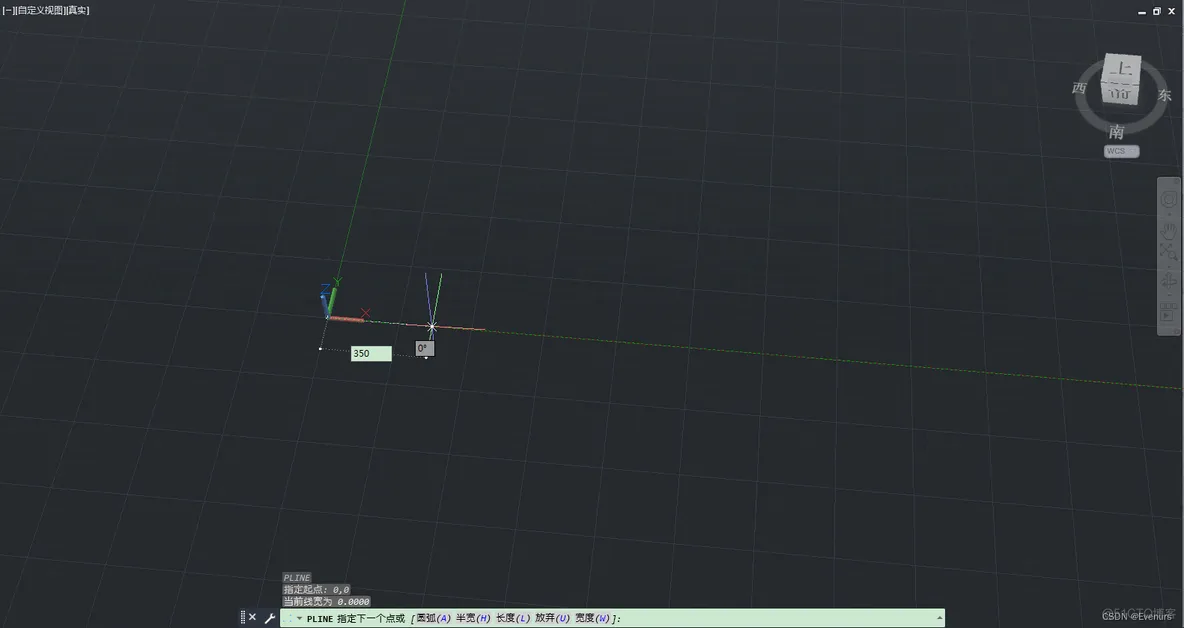This screenshot has width=1184, height=628.
Task: Open recent commands dropdown arrow in command line
Action: pos(300,618)
